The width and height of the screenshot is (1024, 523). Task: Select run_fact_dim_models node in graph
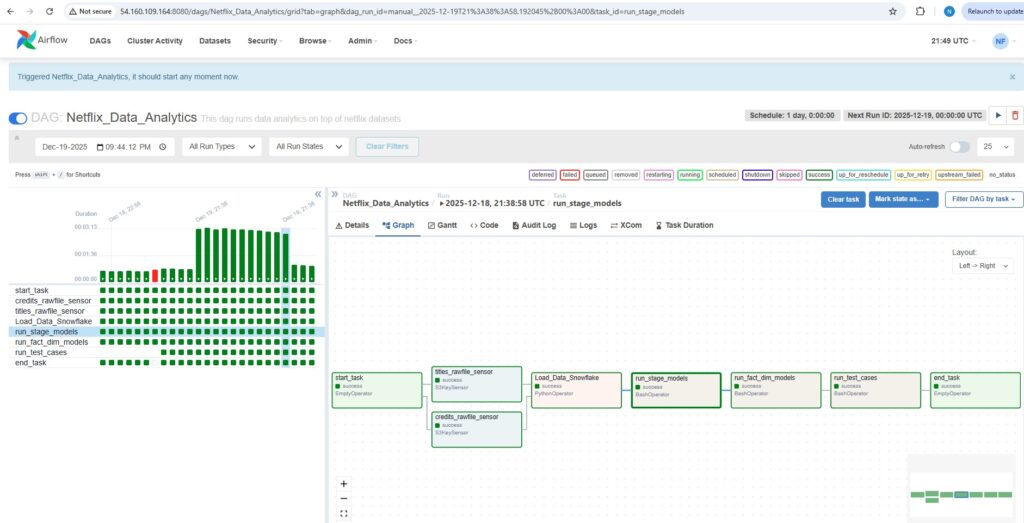tap(776, 390)
